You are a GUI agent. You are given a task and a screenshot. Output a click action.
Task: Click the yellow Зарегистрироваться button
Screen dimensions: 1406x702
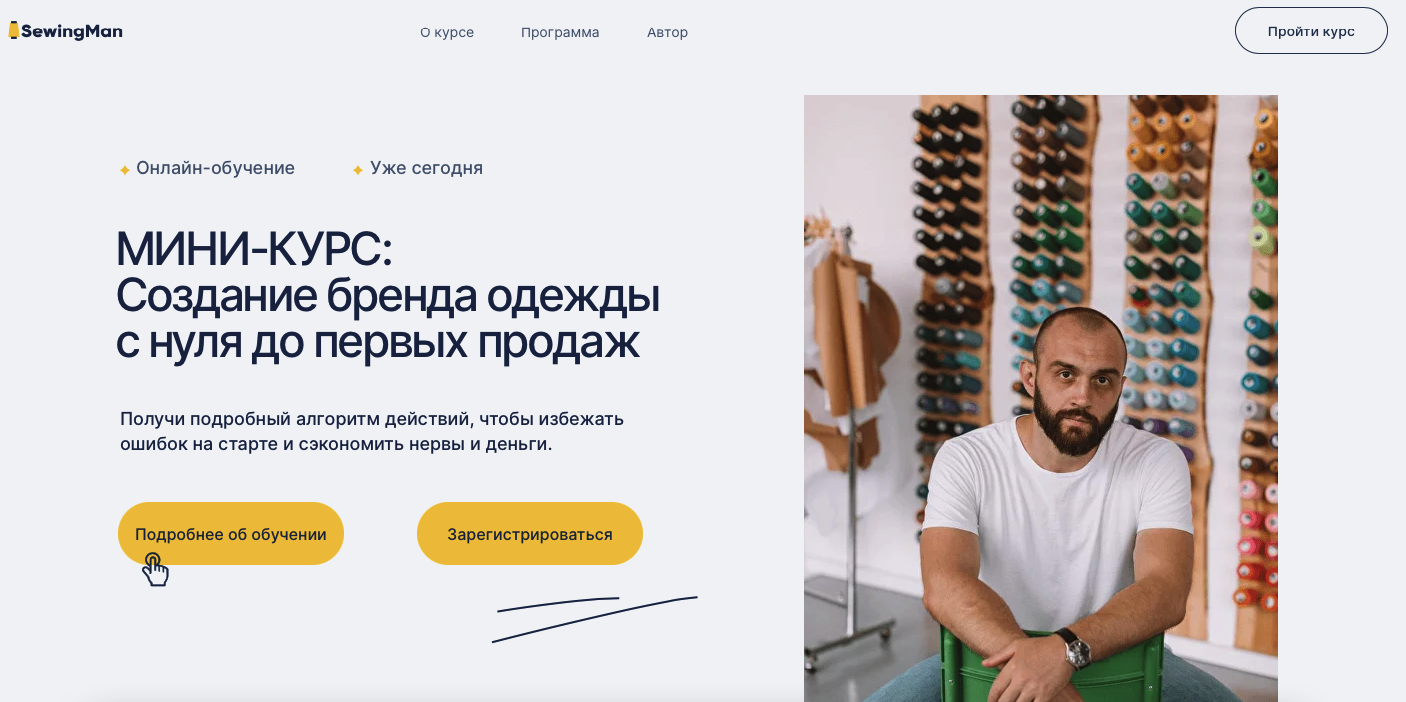530,534
